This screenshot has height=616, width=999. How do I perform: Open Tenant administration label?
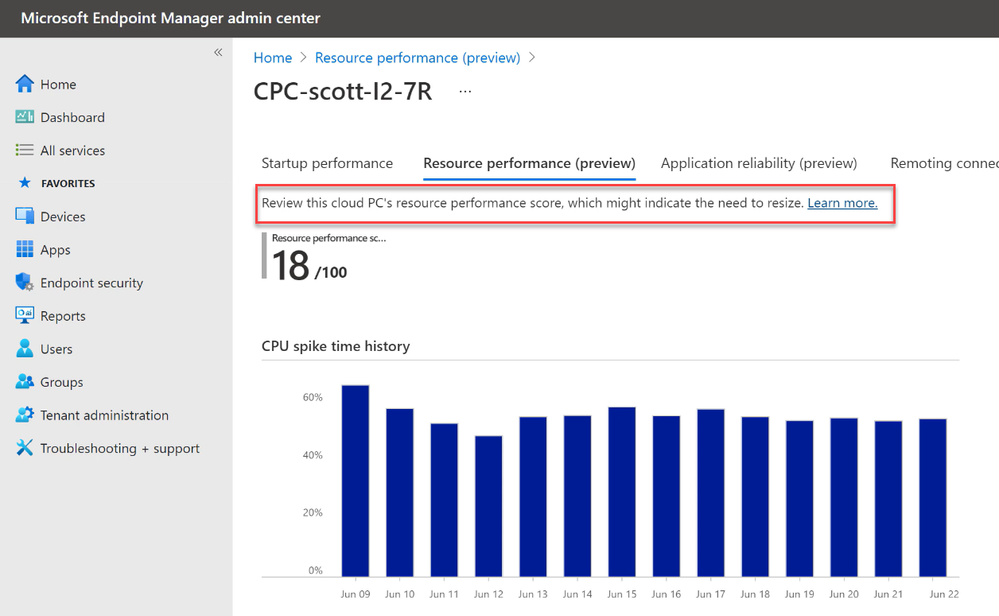click(x=104, y=415)
